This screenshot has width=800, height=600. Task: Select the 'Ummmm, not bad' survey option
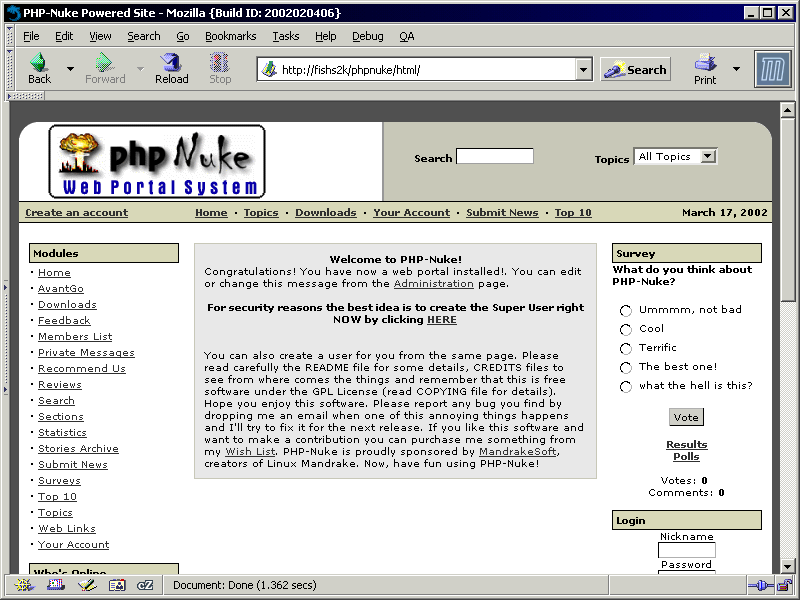626,310
